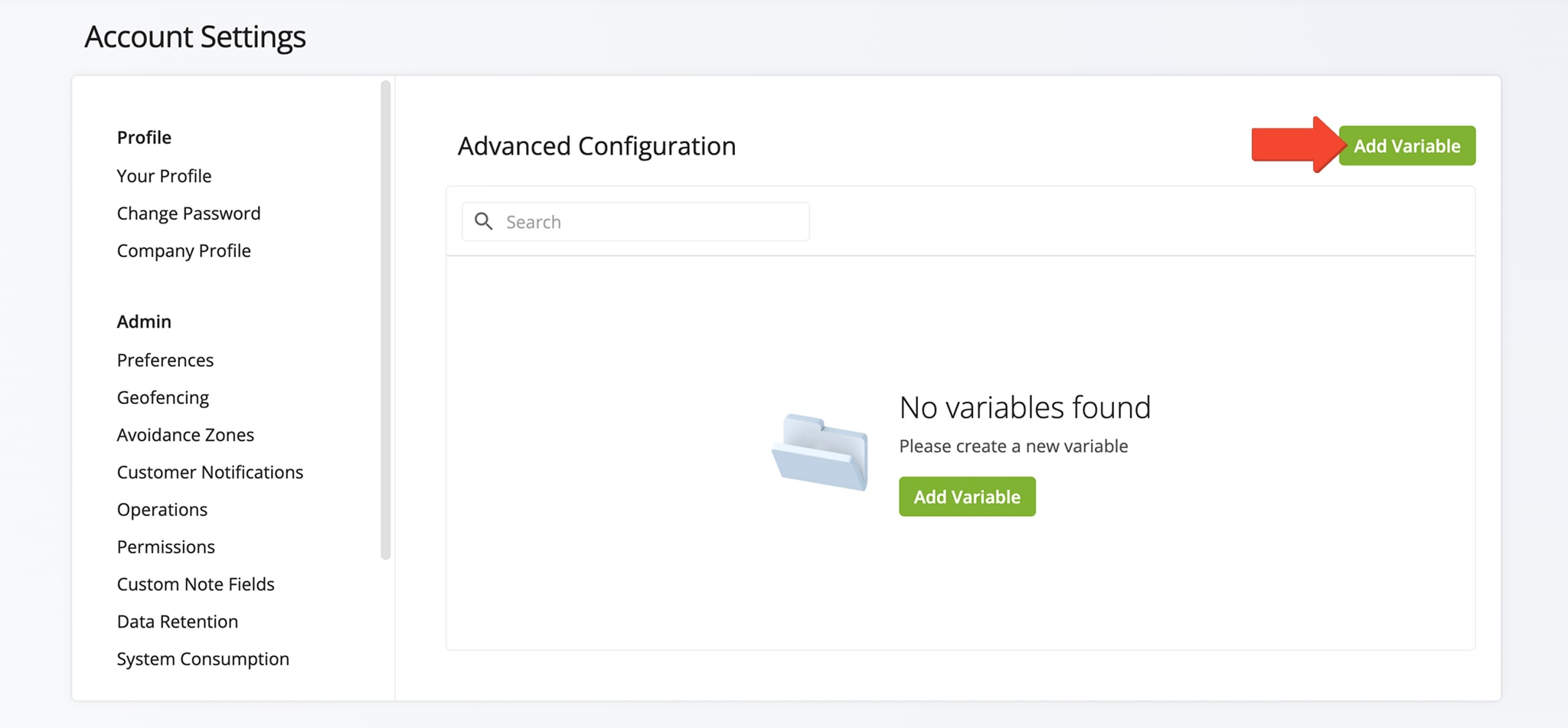Click the magnifier search icon
Image resolution: width=1568 pixels, height=728 pixels.
pyautogui.click(x=483, y=222)
